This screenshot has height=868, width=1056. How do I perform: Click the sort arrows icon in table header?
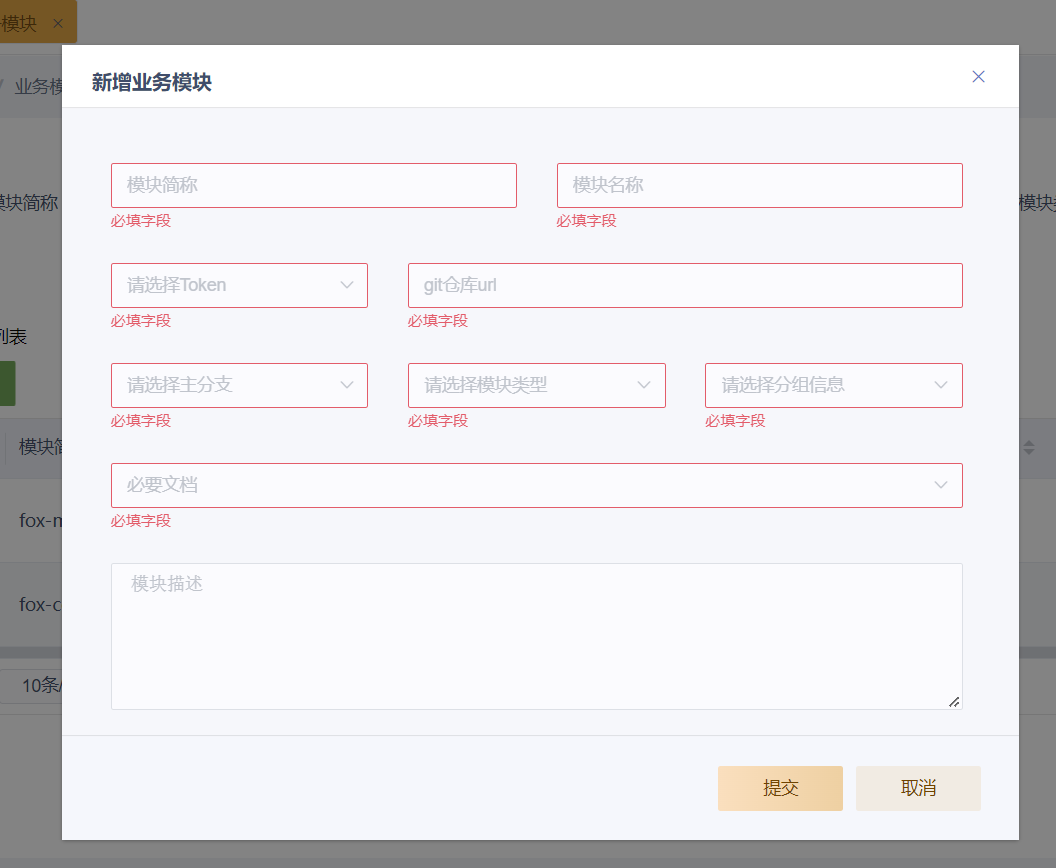coord(1029,447)
